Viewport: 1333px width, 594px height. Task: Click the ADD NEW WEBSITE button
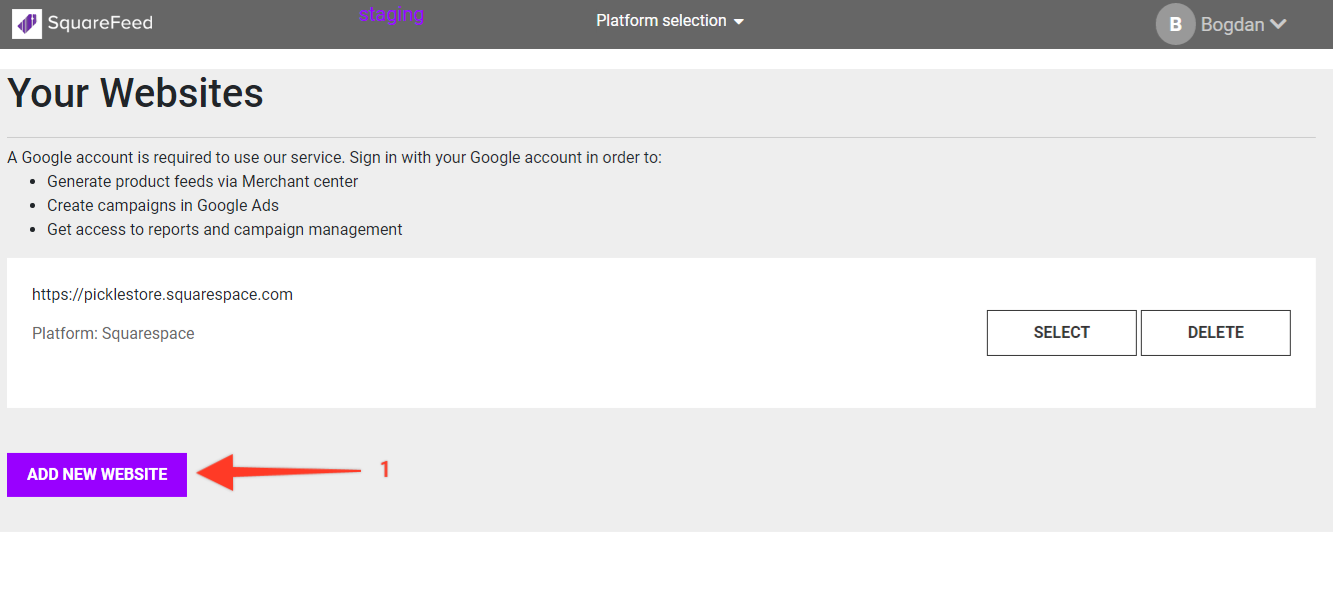tap(97, 474)
